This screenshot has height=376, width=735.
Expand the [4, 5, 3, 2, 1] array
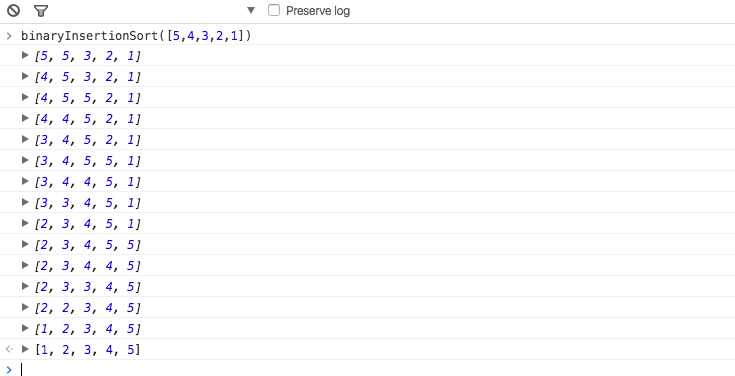click(x=25, y=76)
